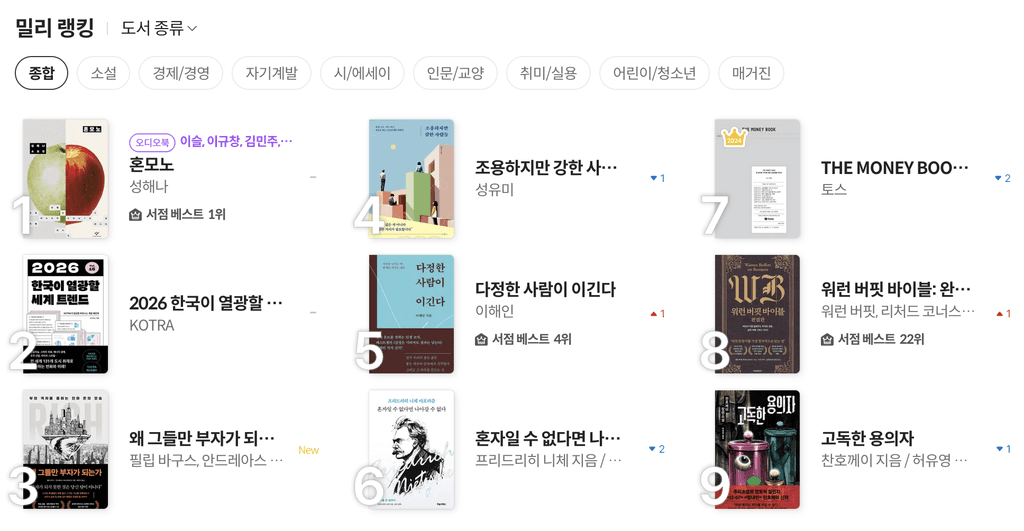Click the New badge beside 왜 그들만 부자가 되
1024x531 pixels.
[308, 450]
